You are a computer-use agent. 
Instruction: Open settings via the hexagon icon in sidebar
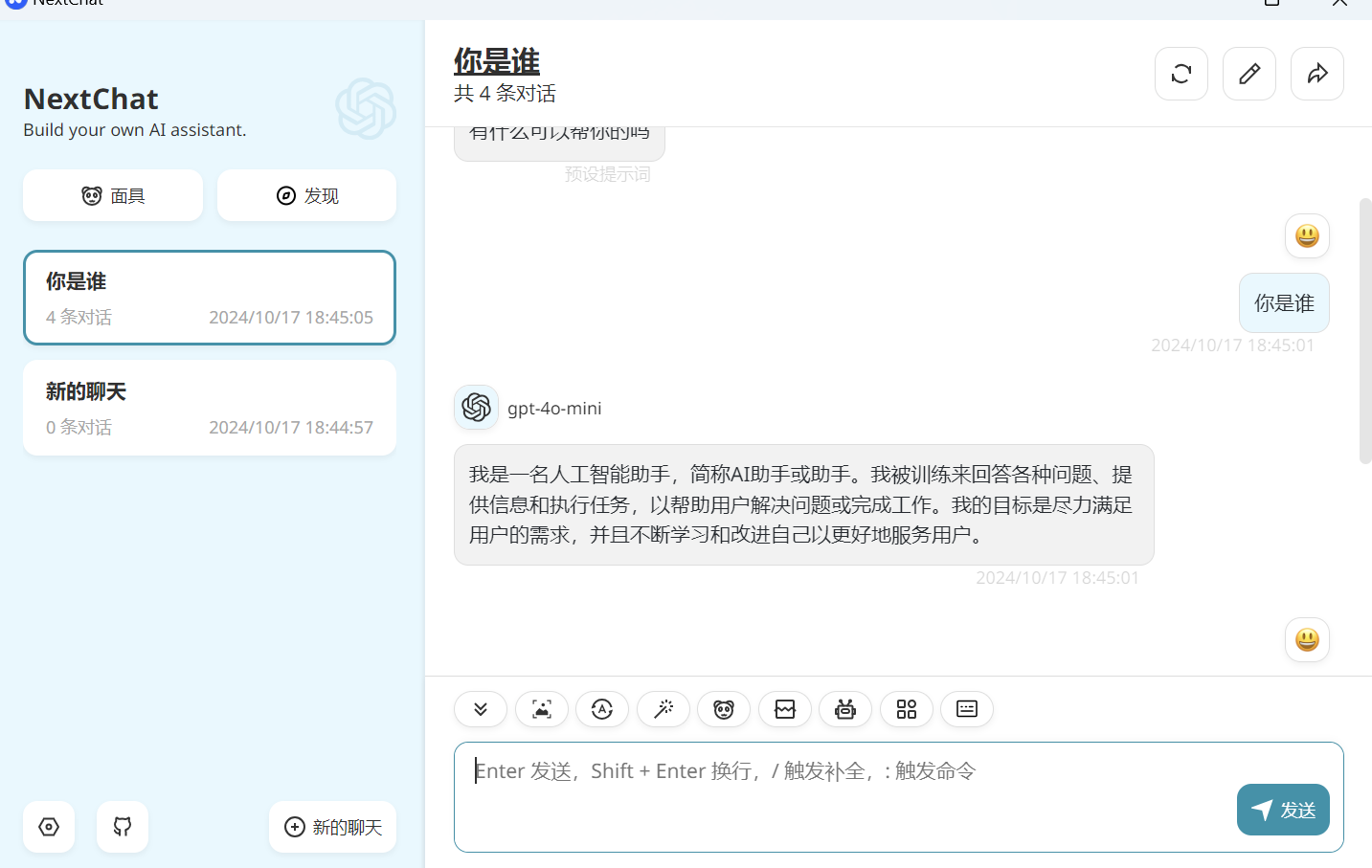(x=49, y=827)
